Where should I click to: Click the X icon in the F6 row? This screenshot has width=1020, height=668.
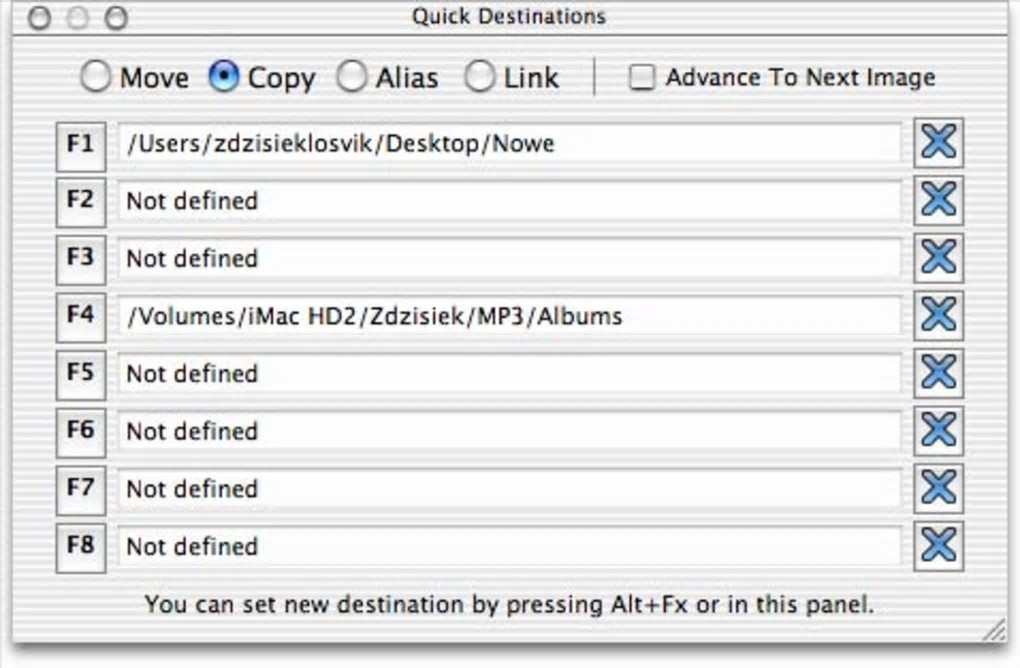click(x=938, y=431)
